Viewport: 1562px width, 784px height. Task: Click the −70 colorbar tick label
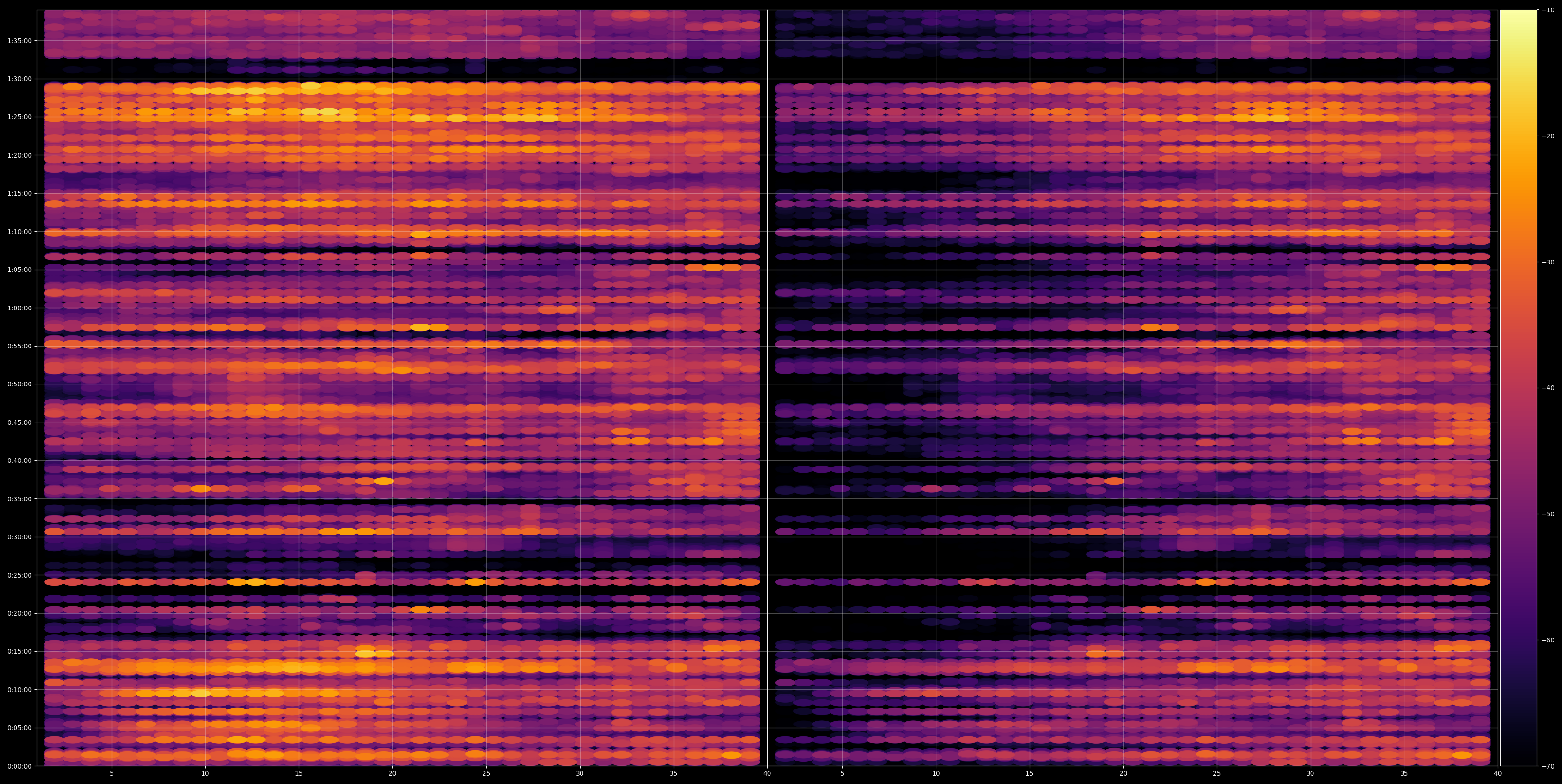1548,766
